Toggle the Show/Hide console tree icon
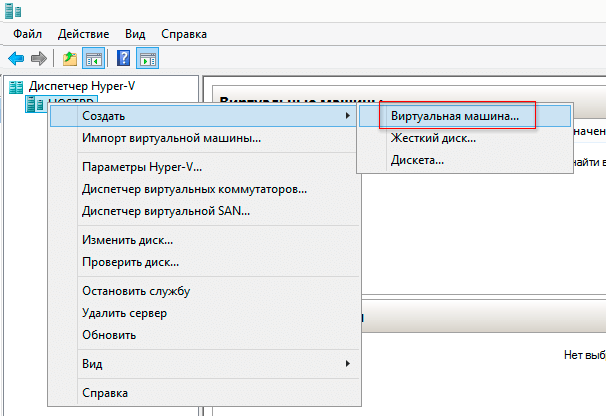Screen dimensions: 606x416 [x=94, y=59]
